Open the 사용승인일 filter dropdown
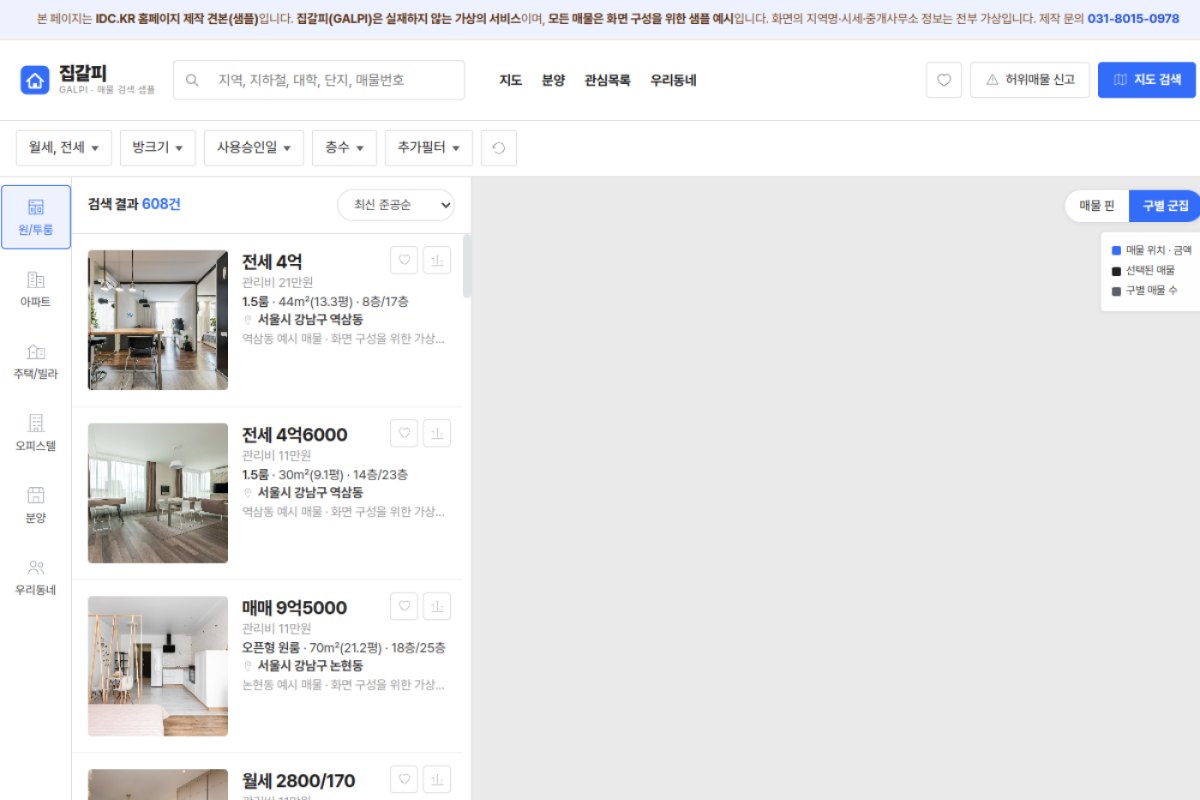 [254, 148]
